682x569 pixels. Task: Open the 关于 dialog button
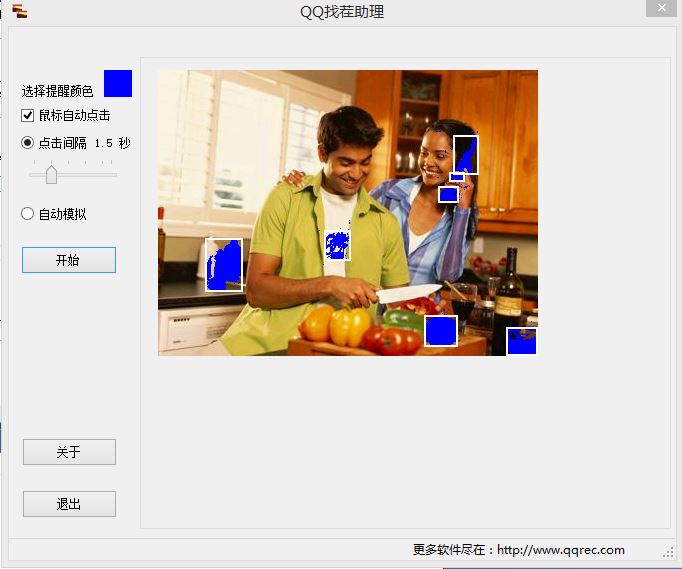69,452
